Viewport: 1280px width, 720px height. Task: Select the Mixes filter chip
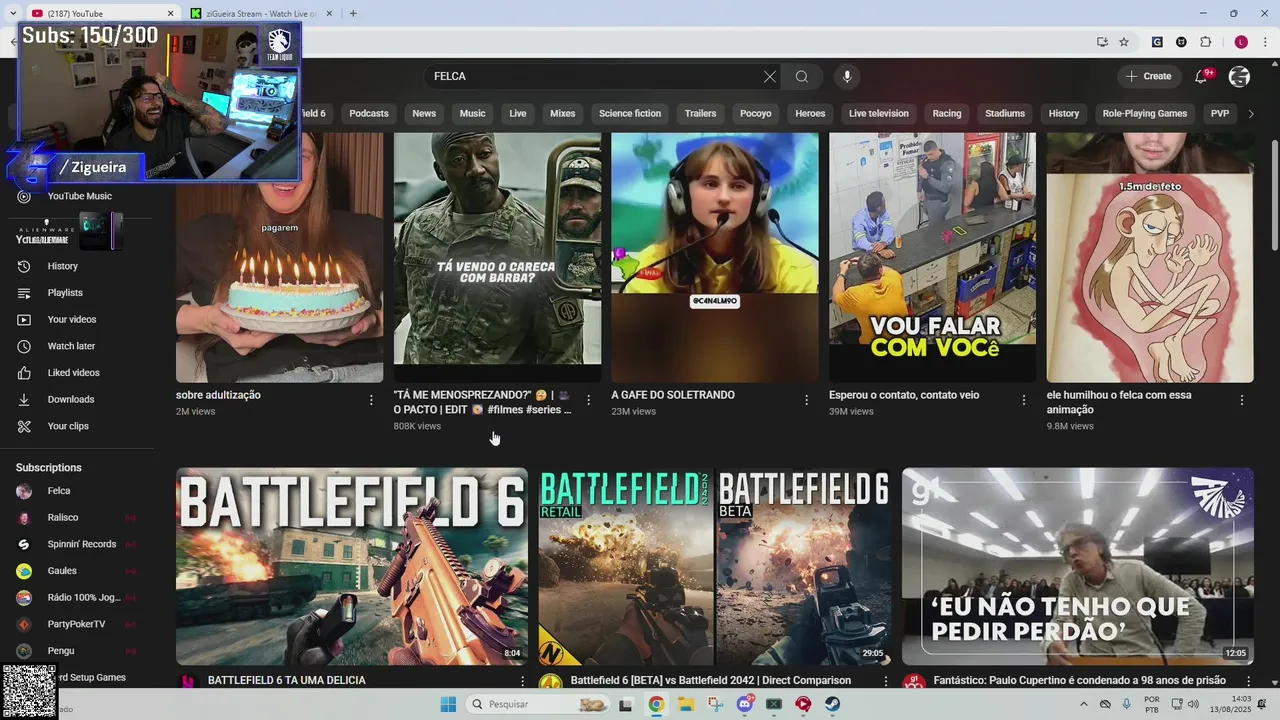click(563, 113)
